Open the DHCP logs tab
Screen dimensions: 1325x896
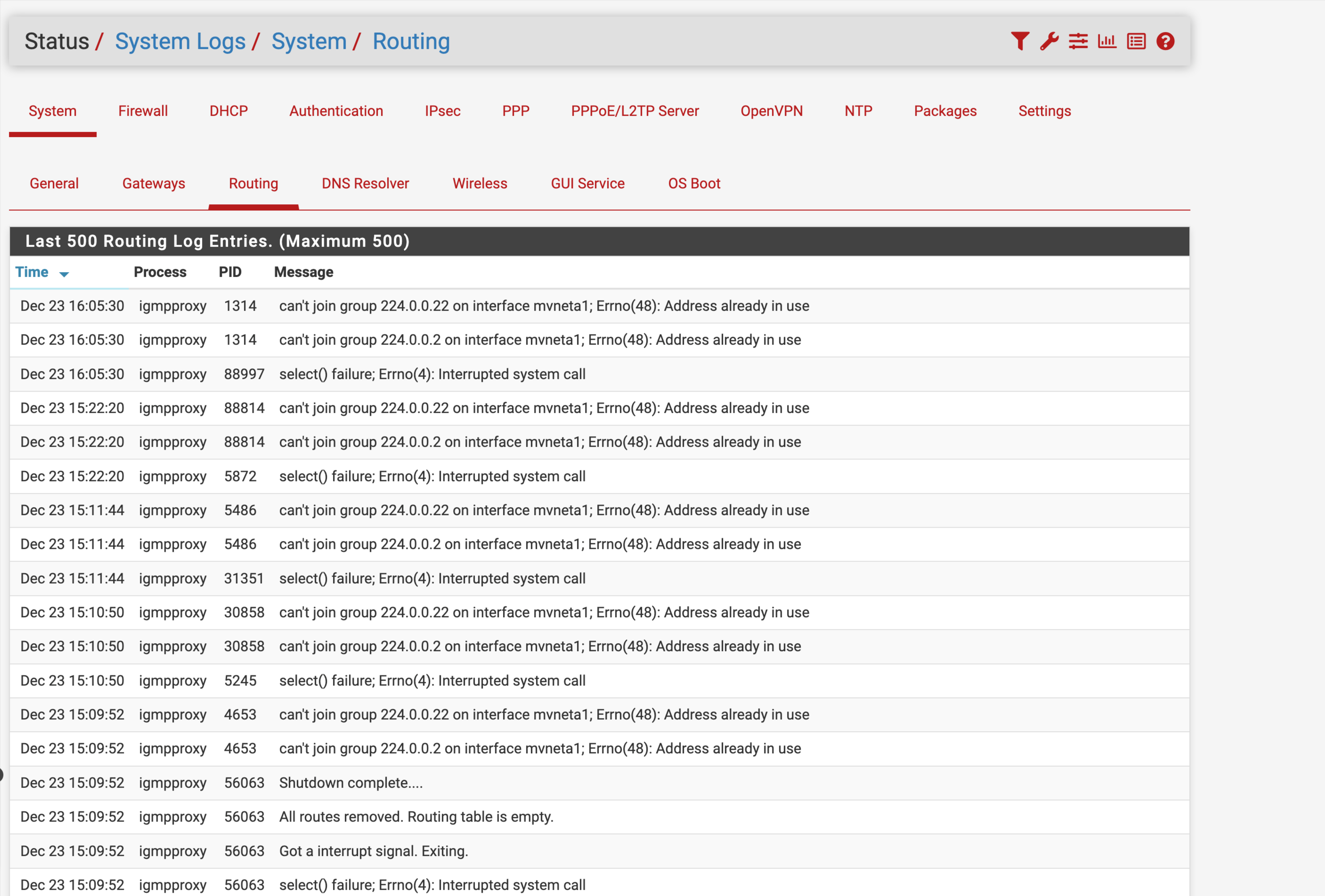pyautogui.click(x=228, y=111)
